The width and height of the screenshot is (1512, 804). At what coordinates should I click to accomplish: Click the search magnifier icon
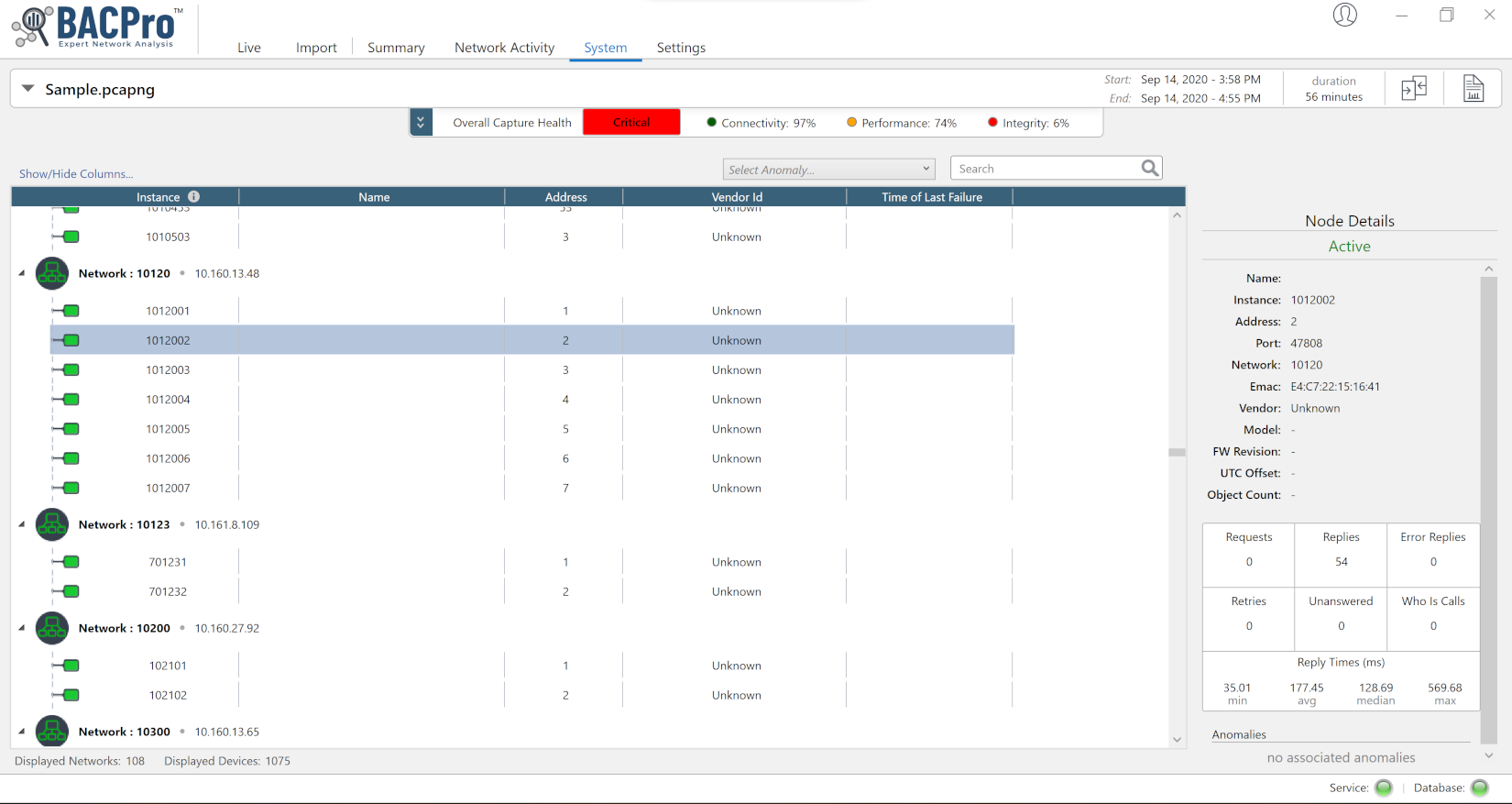point(1150,168)
